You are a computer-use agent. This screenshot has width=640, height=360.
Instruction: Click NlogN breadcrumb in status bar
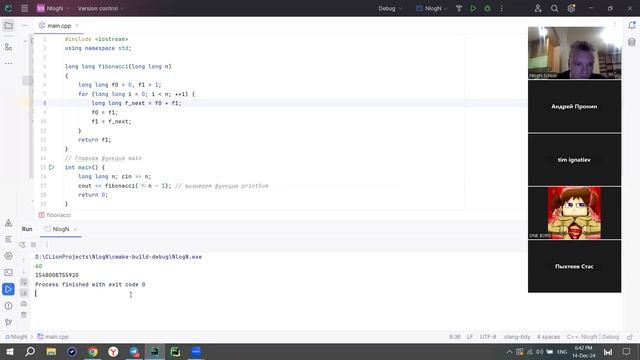point(16,337)
